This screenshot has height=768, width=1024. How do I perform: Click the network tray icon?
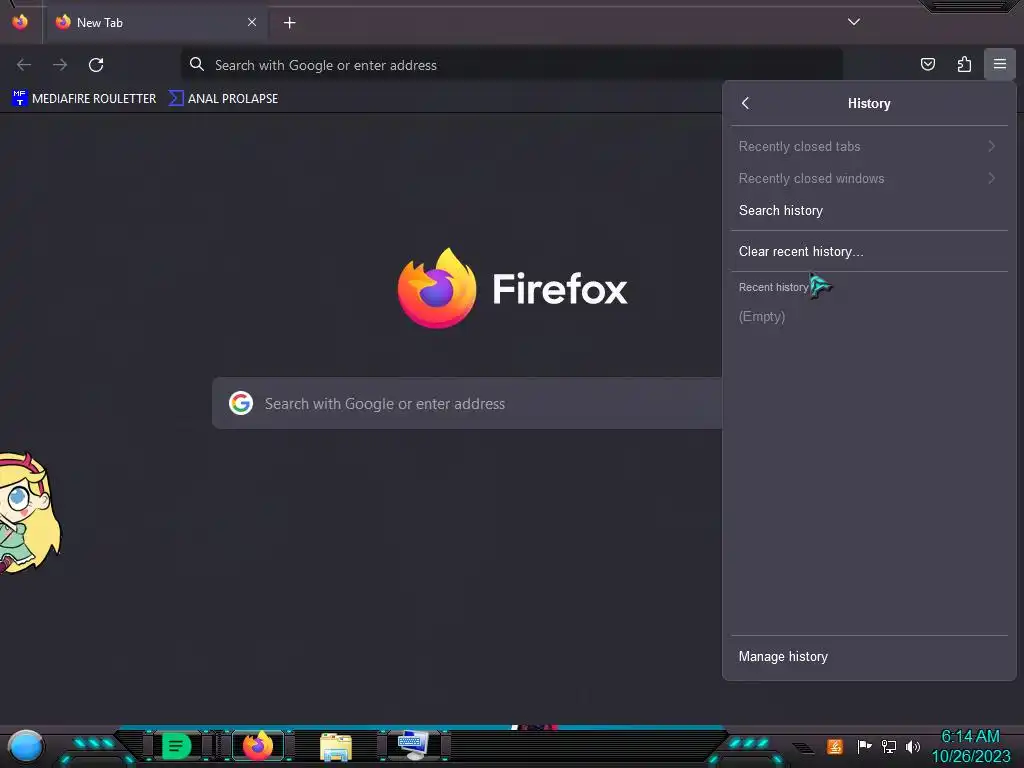[888, 746]
